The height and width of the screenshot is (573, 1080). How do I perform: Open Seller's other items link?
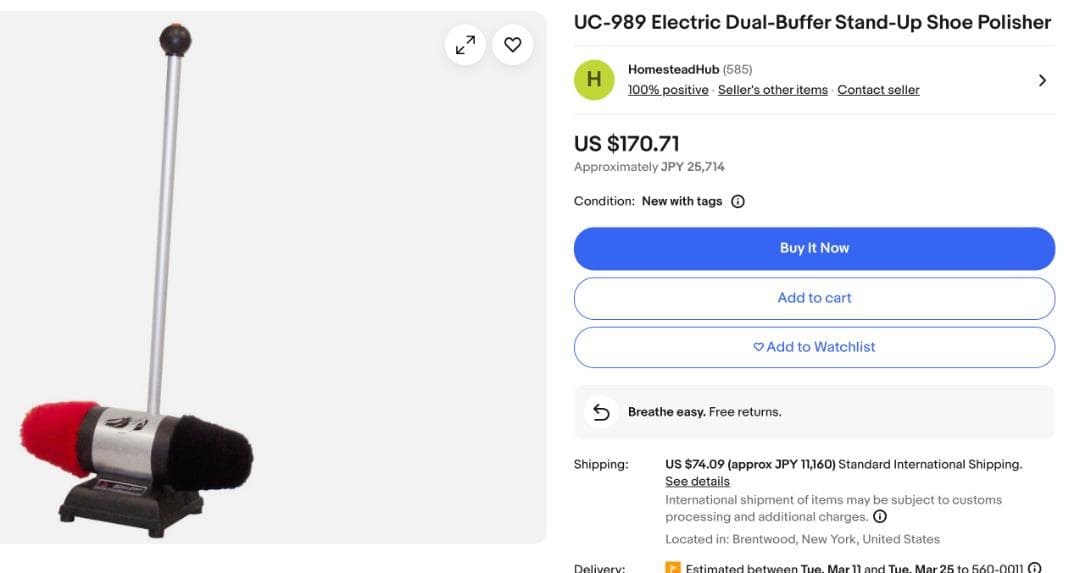click(x=773, y=90)
